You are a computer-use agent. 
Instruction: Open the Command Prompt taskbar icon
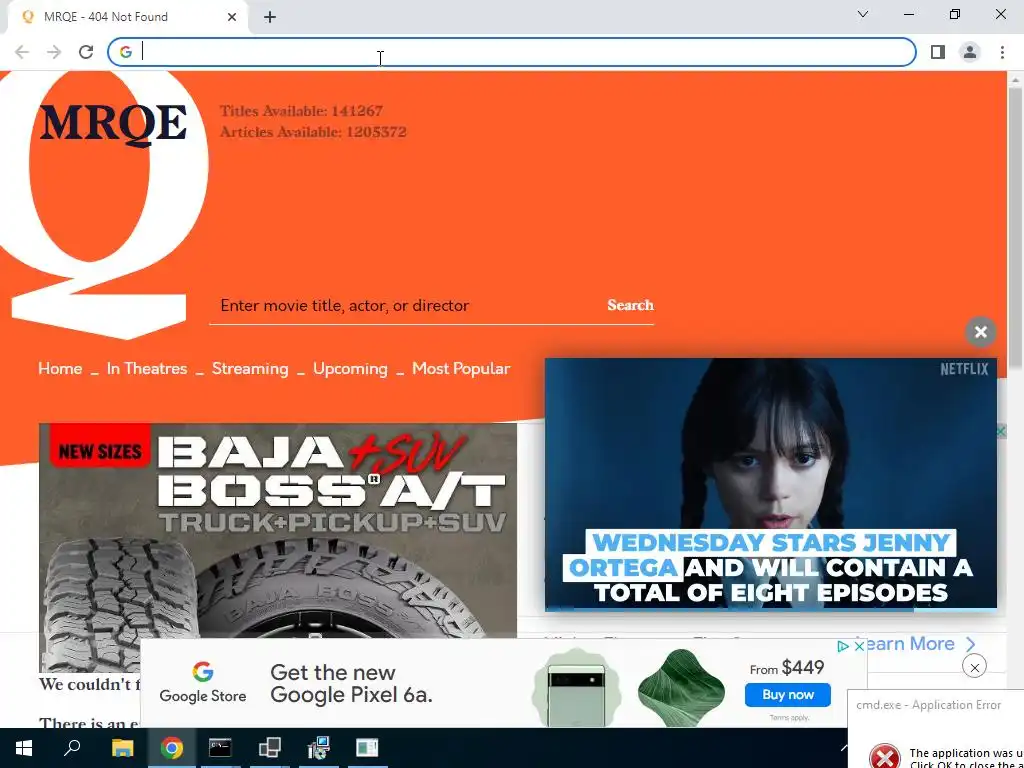220,748
